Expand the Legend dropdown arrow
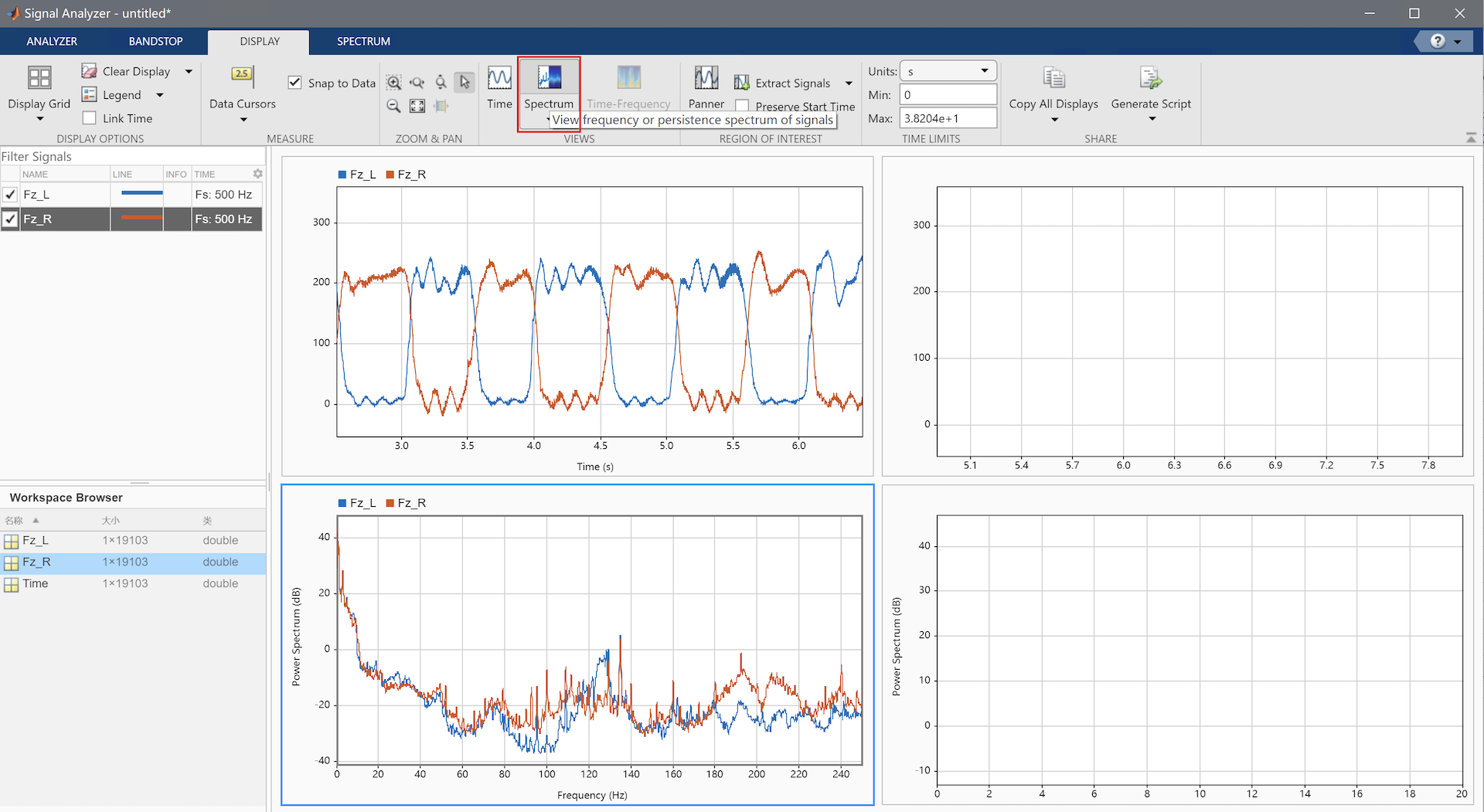This screenshot has width=1484, height=812. coord(159,94)
